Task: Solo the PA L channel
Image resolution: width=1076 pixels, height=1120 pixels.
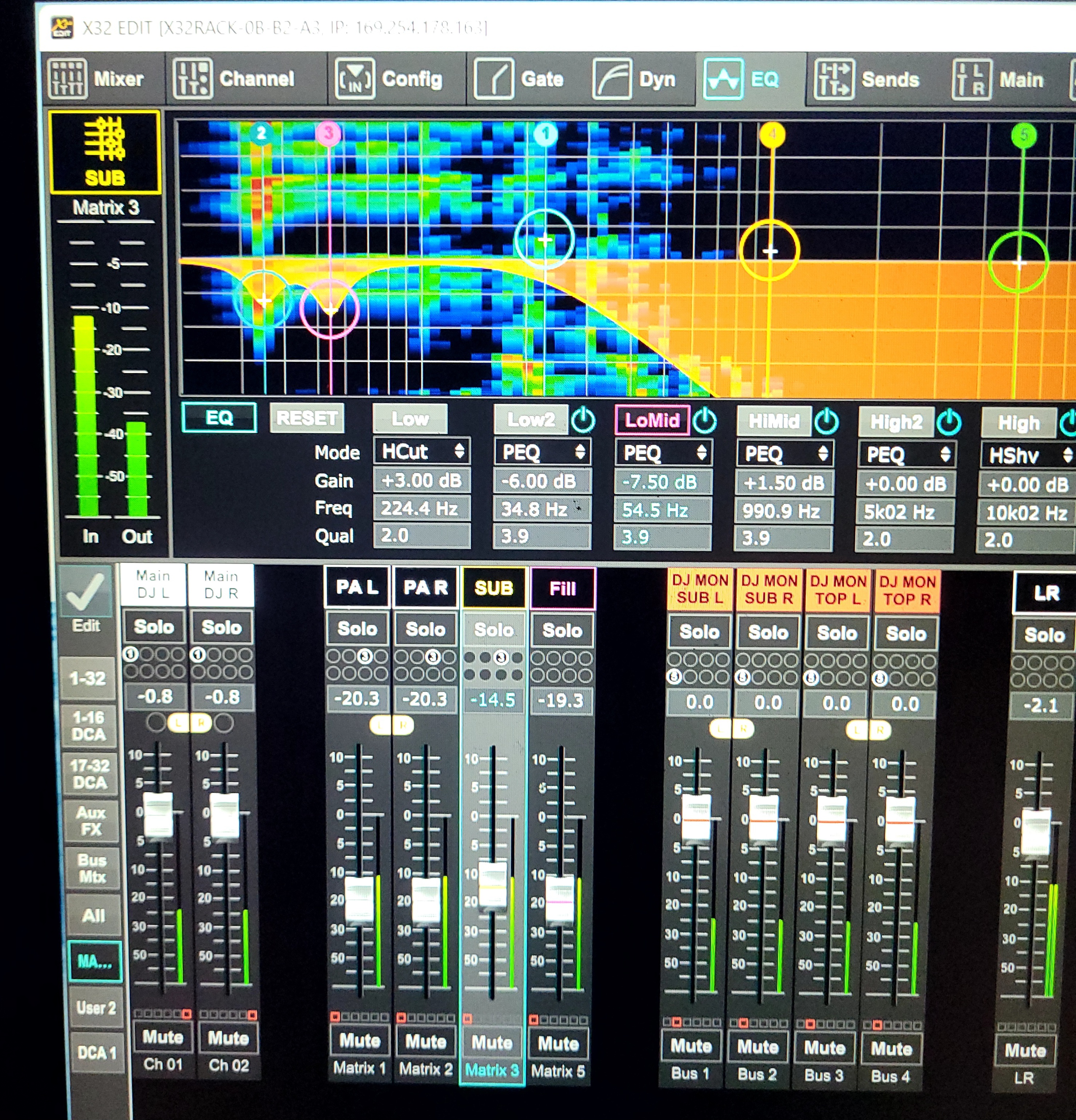Action: [357, 628]
